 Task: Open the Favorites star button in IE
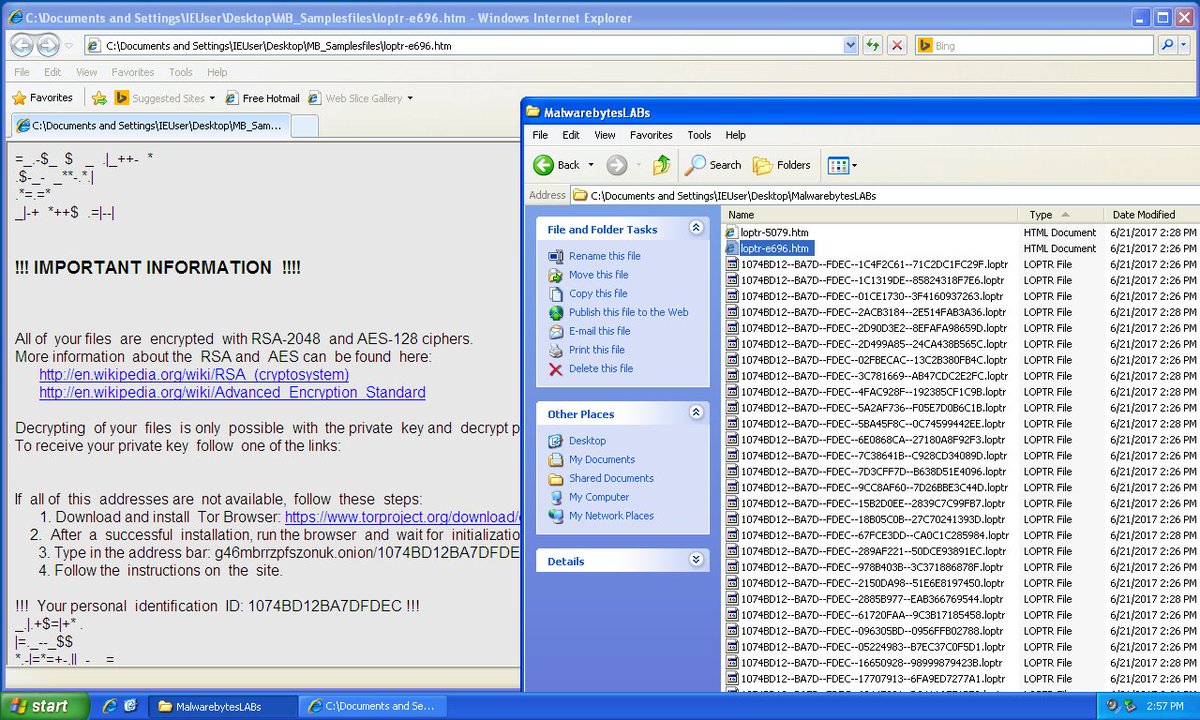tap(43, 98)
